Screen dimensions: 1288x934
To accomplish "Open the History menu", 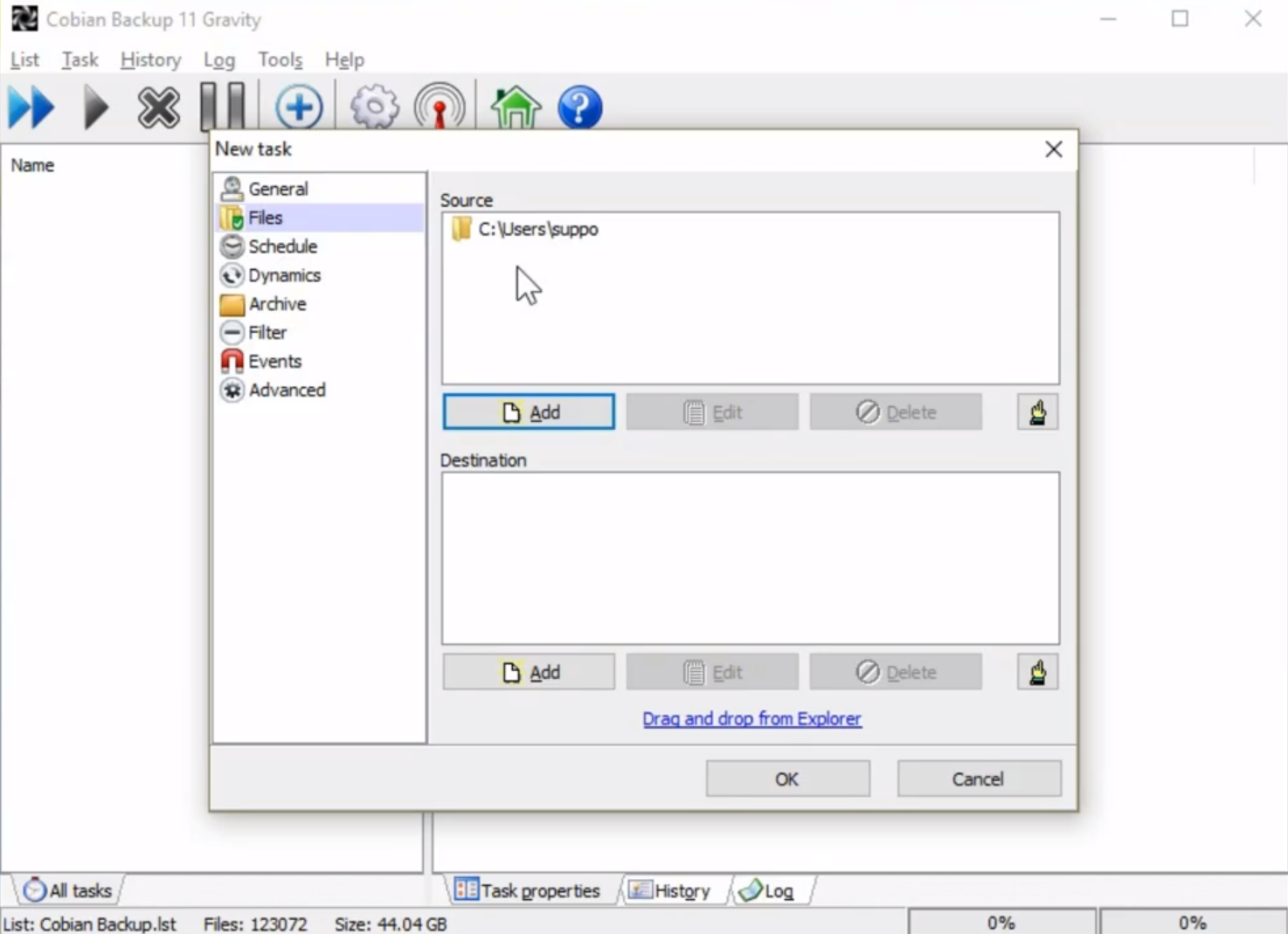I will point(150,59).
